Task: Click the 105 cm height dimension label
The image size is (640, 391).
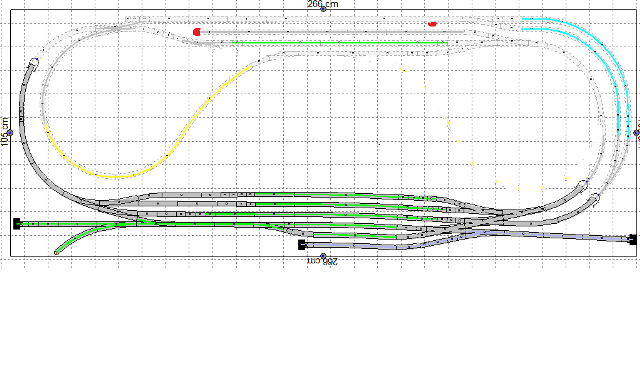Action: tap(4, 131)
